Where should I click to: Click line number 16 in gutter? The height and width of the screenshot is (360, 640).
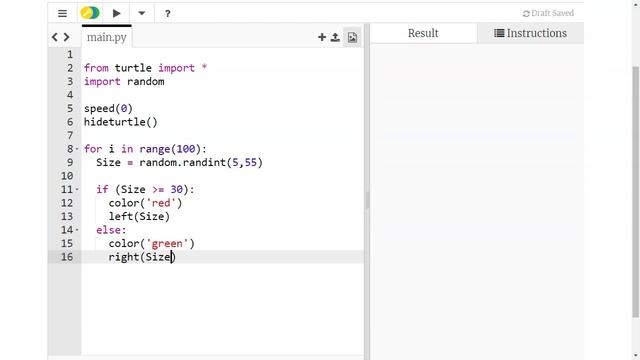tap(67, 257)
